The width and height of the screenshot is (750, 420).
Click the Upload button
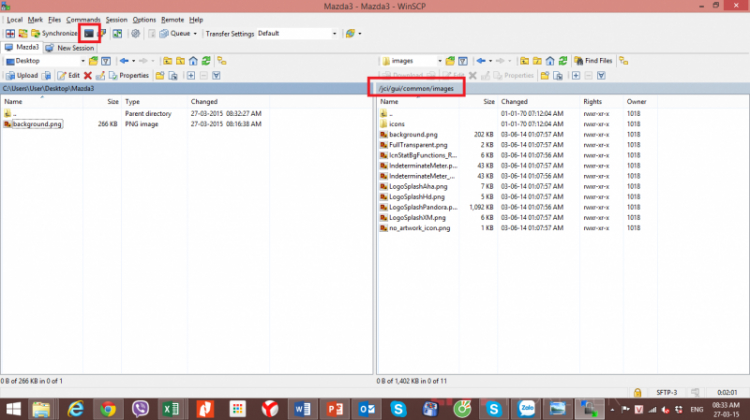click(x=22, y=76)
